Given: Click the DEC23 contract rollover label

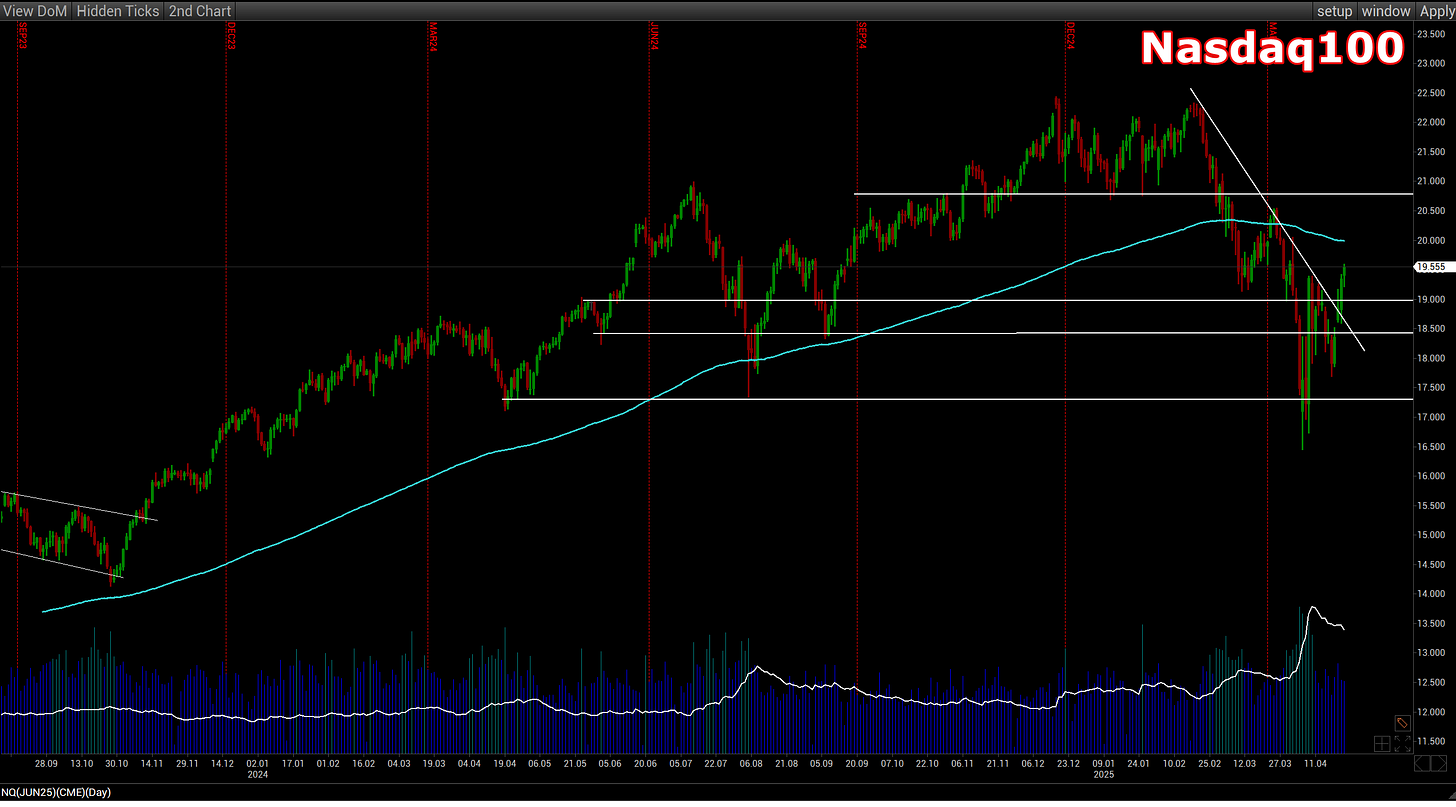Looking at the screenshot, I should [x=232, y=35].
